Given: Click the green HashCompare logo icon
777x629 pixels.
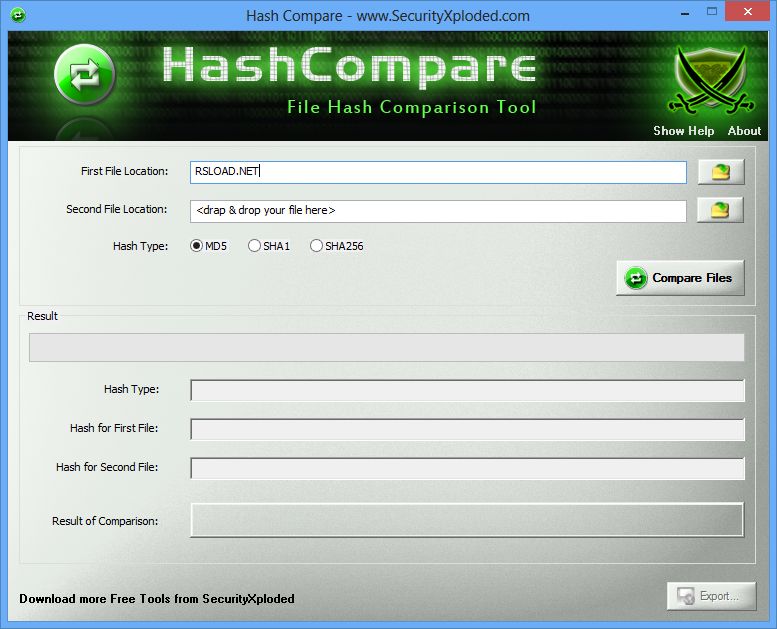Looking at the screenshot, I should 85,75.
